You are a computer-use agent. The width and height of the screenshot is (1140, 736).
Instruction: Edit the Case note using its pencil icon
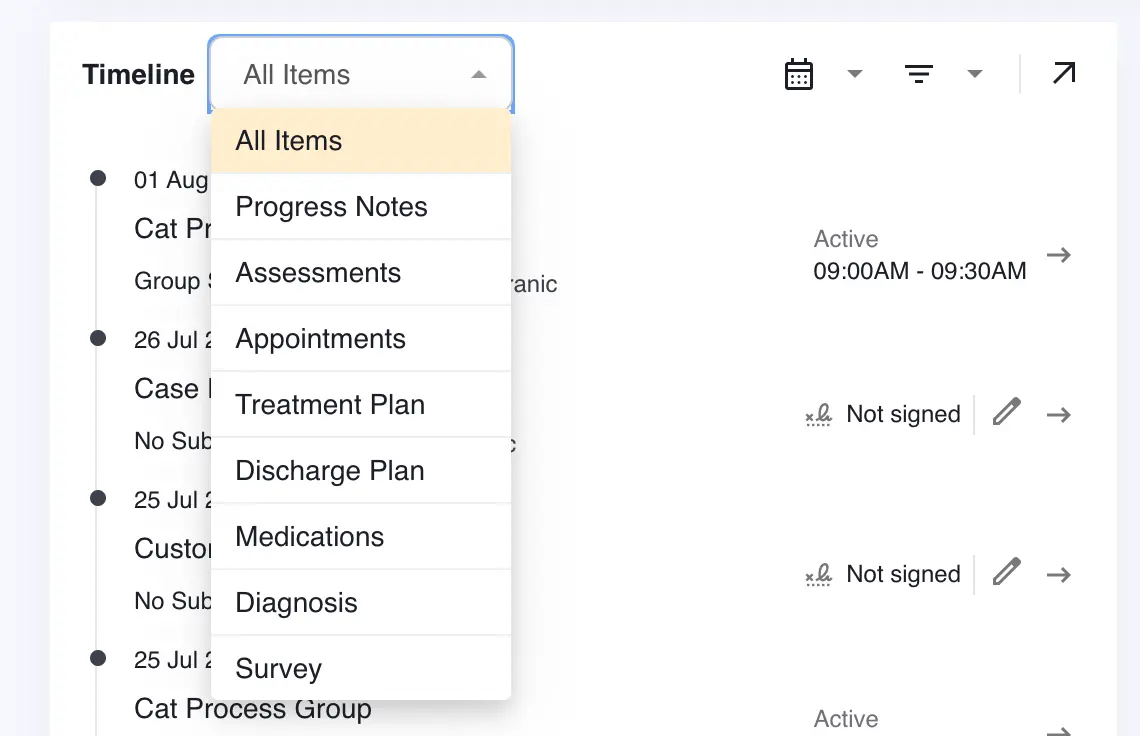(x=1006, y=414)
